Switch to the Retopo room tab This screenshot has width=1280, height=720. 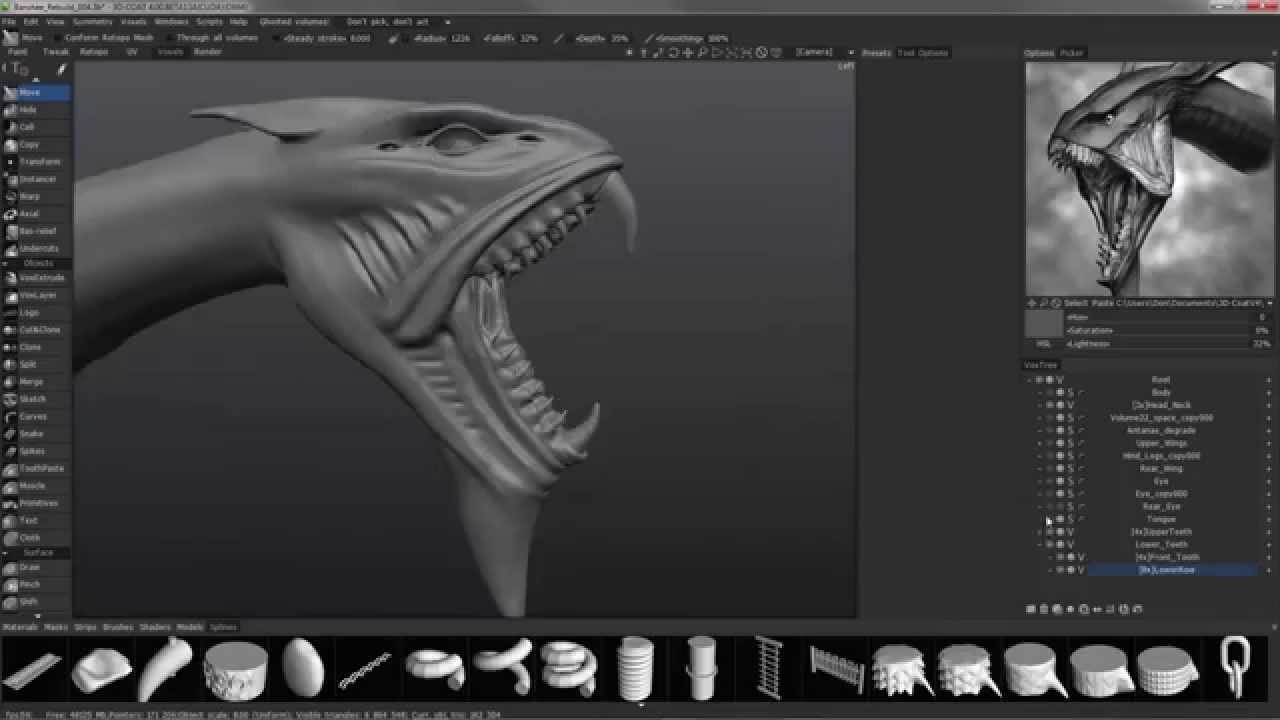click(93, 52)
